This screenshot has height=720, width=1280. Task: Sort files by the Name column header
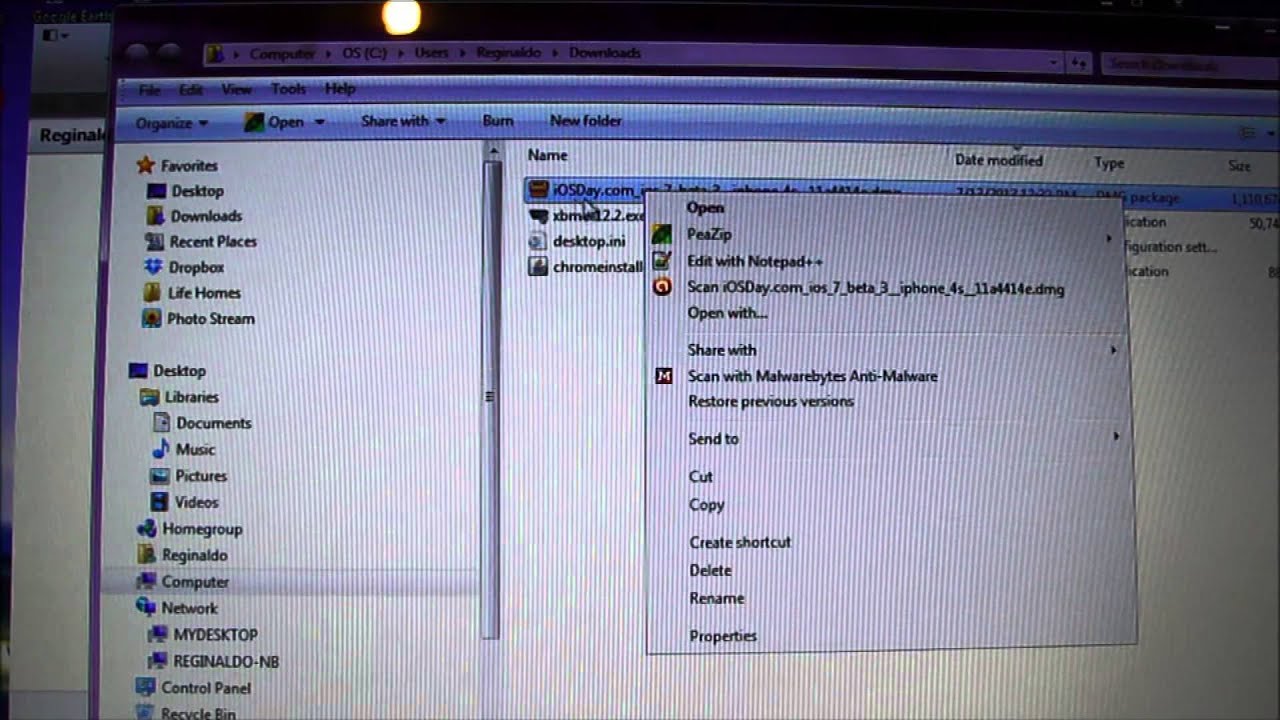tap(547, 155)
